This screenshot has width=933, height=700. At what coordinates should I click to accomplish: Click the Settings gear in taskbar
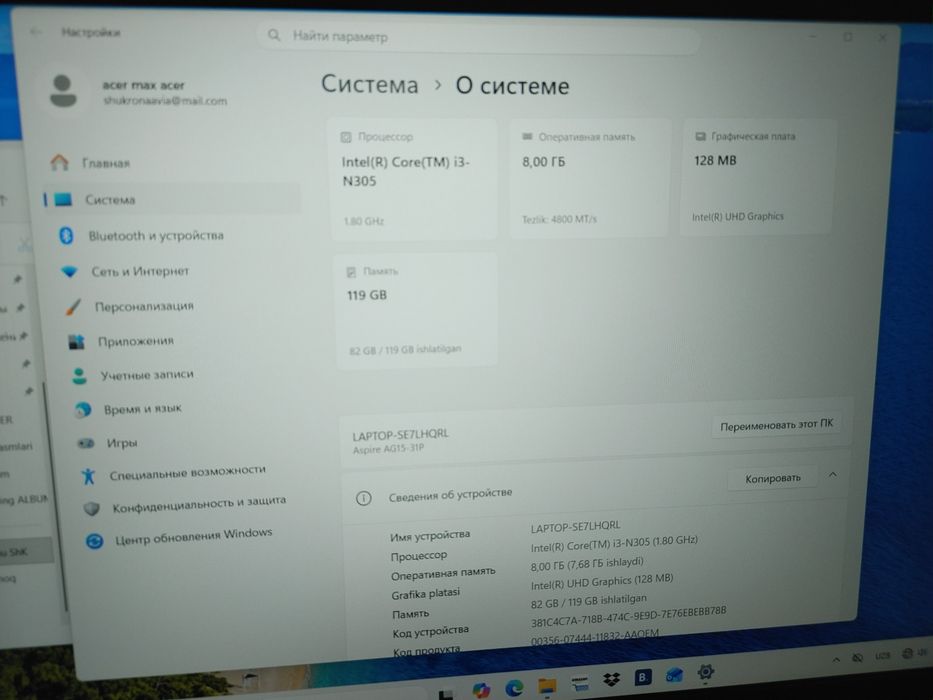pyautogui.click(x=706, y=672)
